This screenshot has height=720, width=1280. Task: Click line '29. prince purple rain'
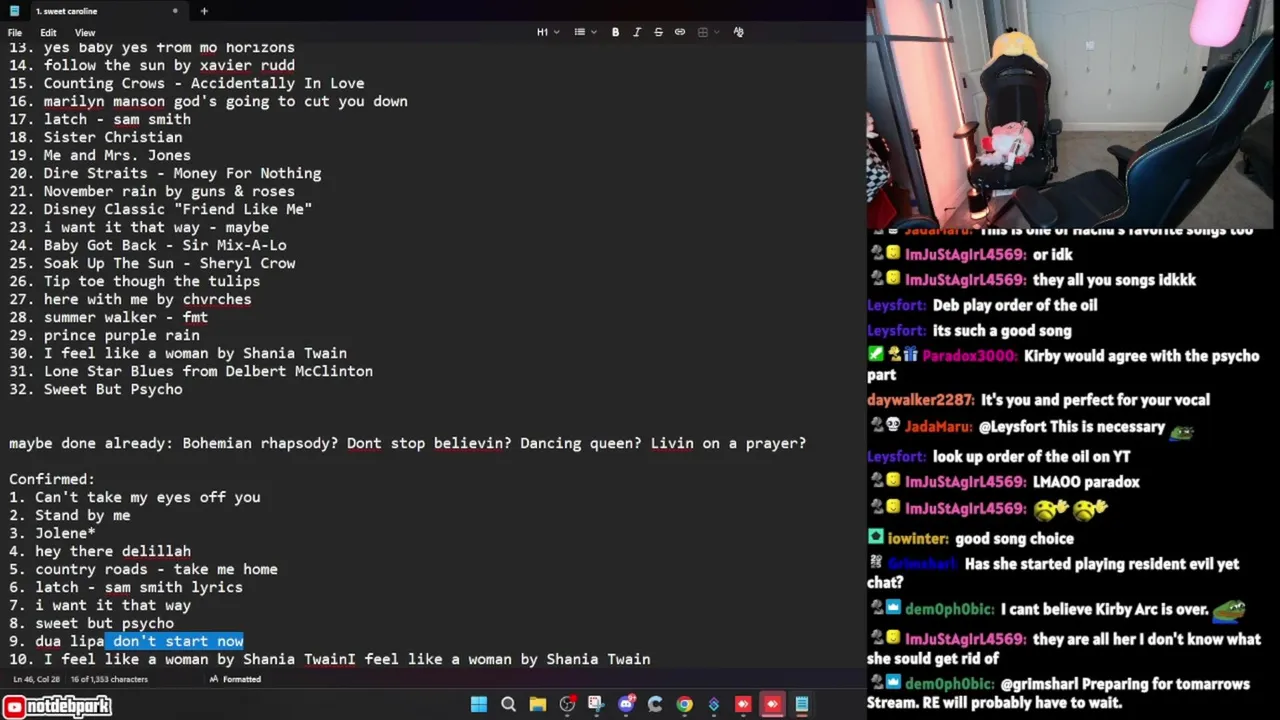[x=104, y=335]
